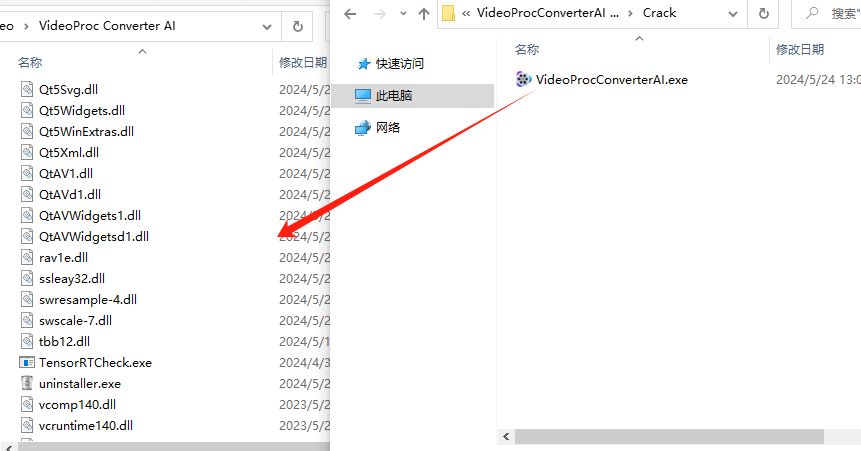
Task: Click the search magnifier icon in Crack window
Action: (x=812, y=13)
